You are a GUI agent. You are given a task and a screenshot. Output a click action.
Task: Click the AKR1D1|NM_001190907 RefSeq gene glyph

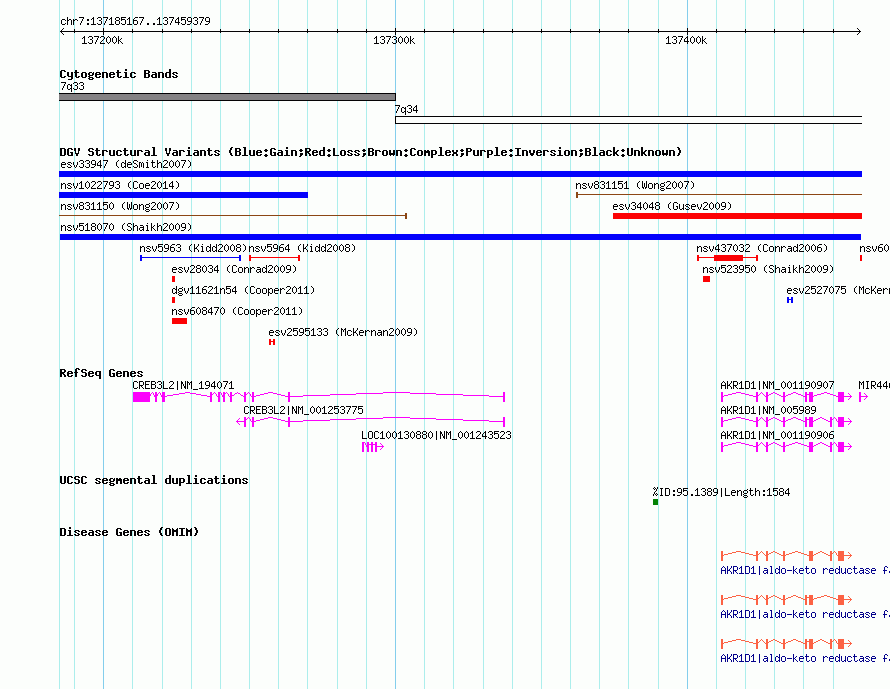click(x=786, y=397)
